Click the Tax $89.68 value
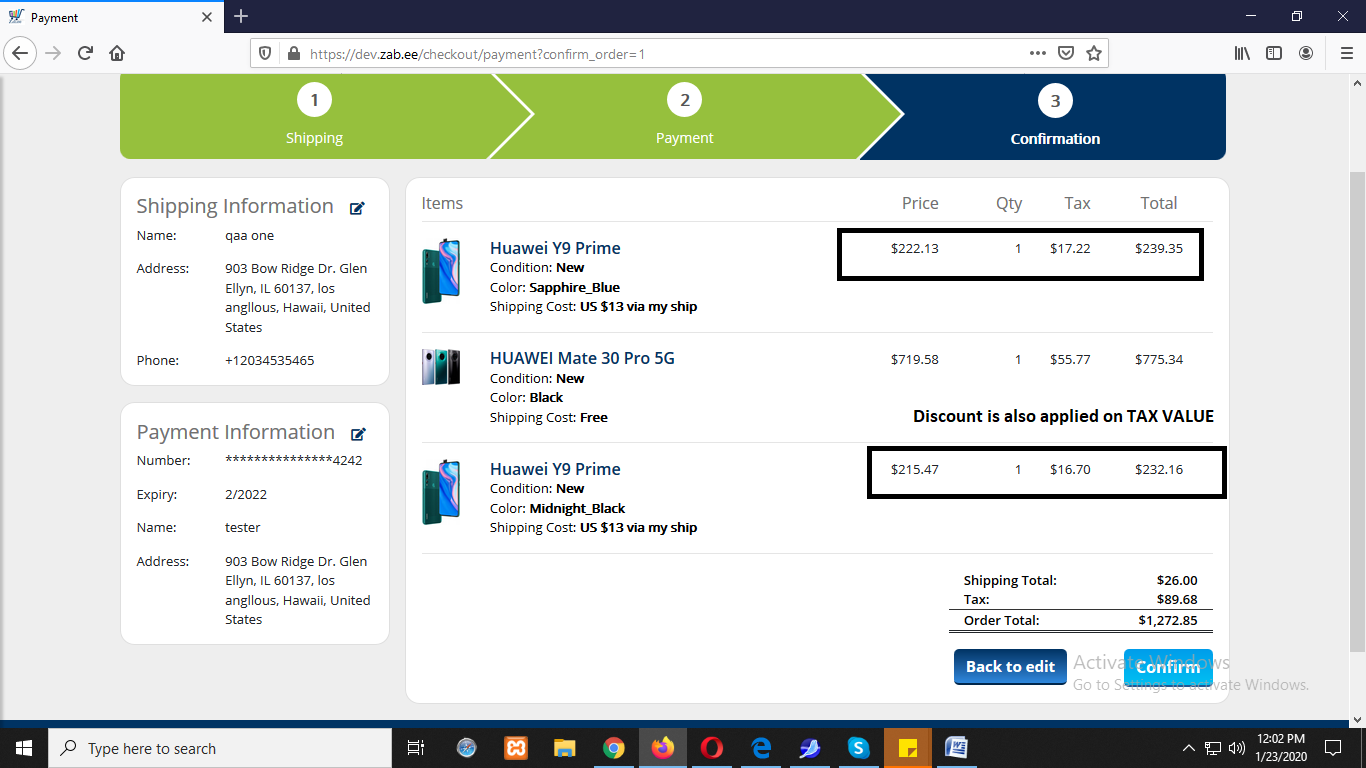The image size is (1366, 768). click(x=1177, y=600)
